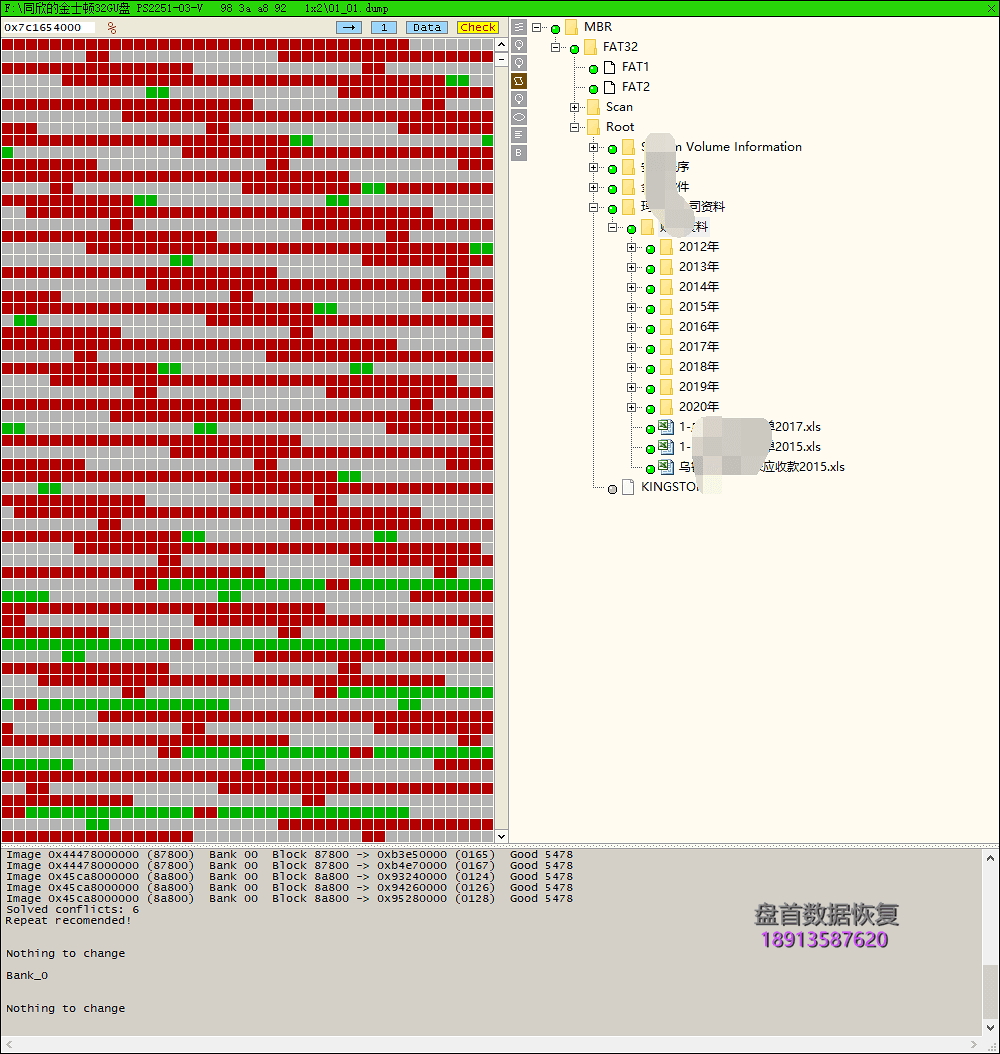Select the KINGSTON entry label in the tree
This screenshot has height=1054, width=1000.
pyautogui.click(x=670, y=487)
